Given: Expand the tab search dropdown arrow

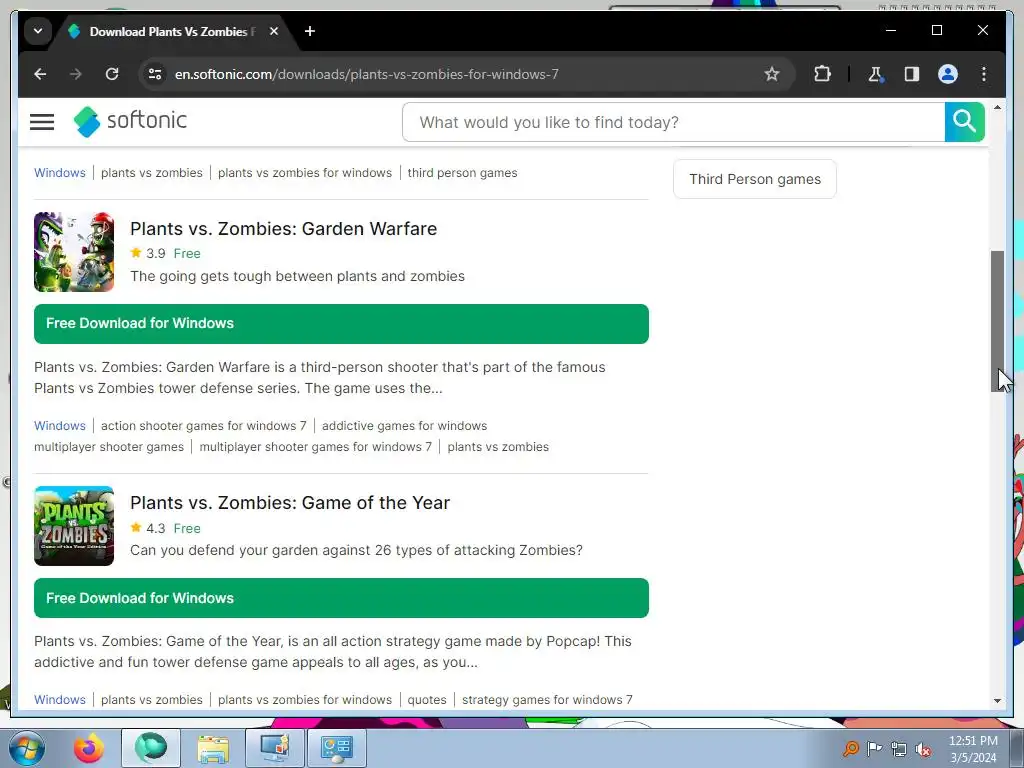Looking at the screenshot, I should click(38, 31).
